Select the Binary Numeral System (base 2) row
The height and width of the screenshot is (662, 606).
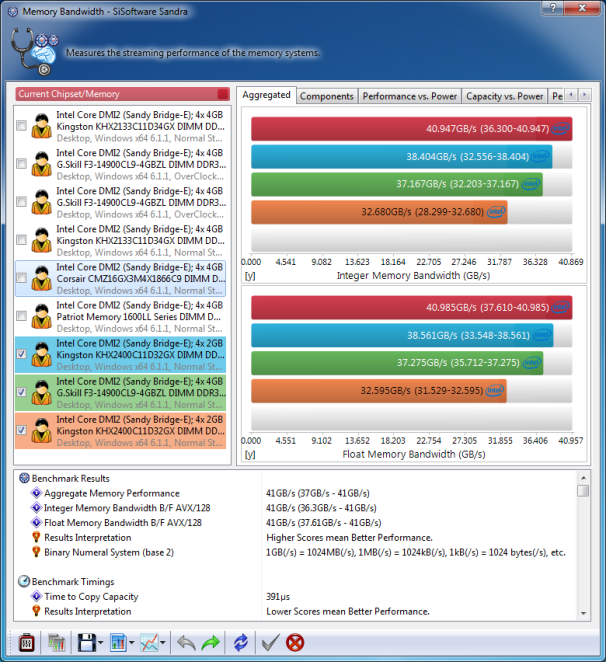point(296,552)
